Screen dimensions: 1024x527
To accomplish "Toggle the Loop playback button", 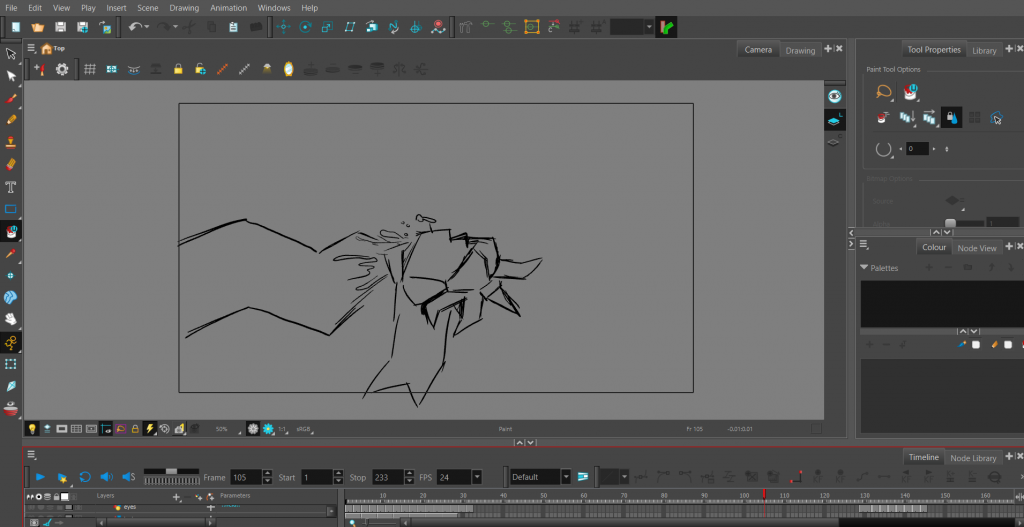I will tap(85, 477).
